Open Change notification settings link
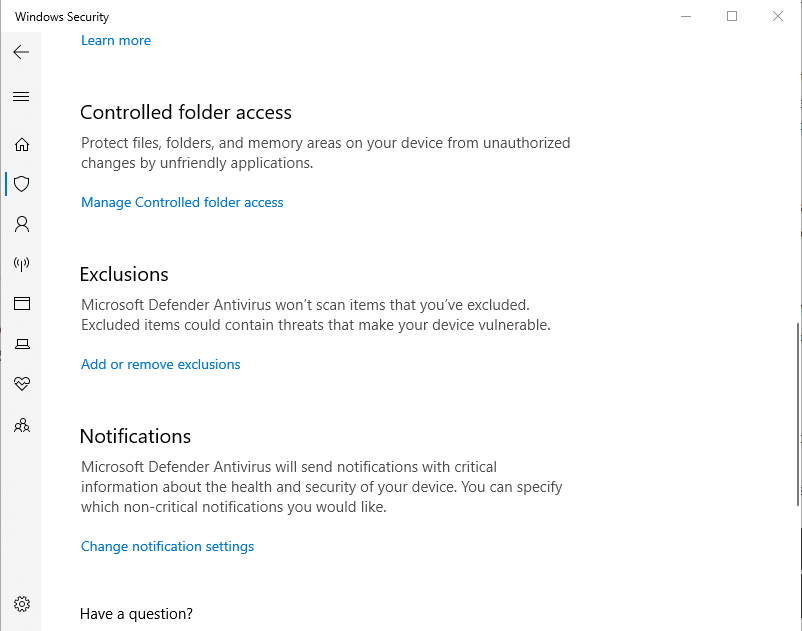The height and width of the screenshot is (631, 802). pyautogui.click(x=167, y=547)
